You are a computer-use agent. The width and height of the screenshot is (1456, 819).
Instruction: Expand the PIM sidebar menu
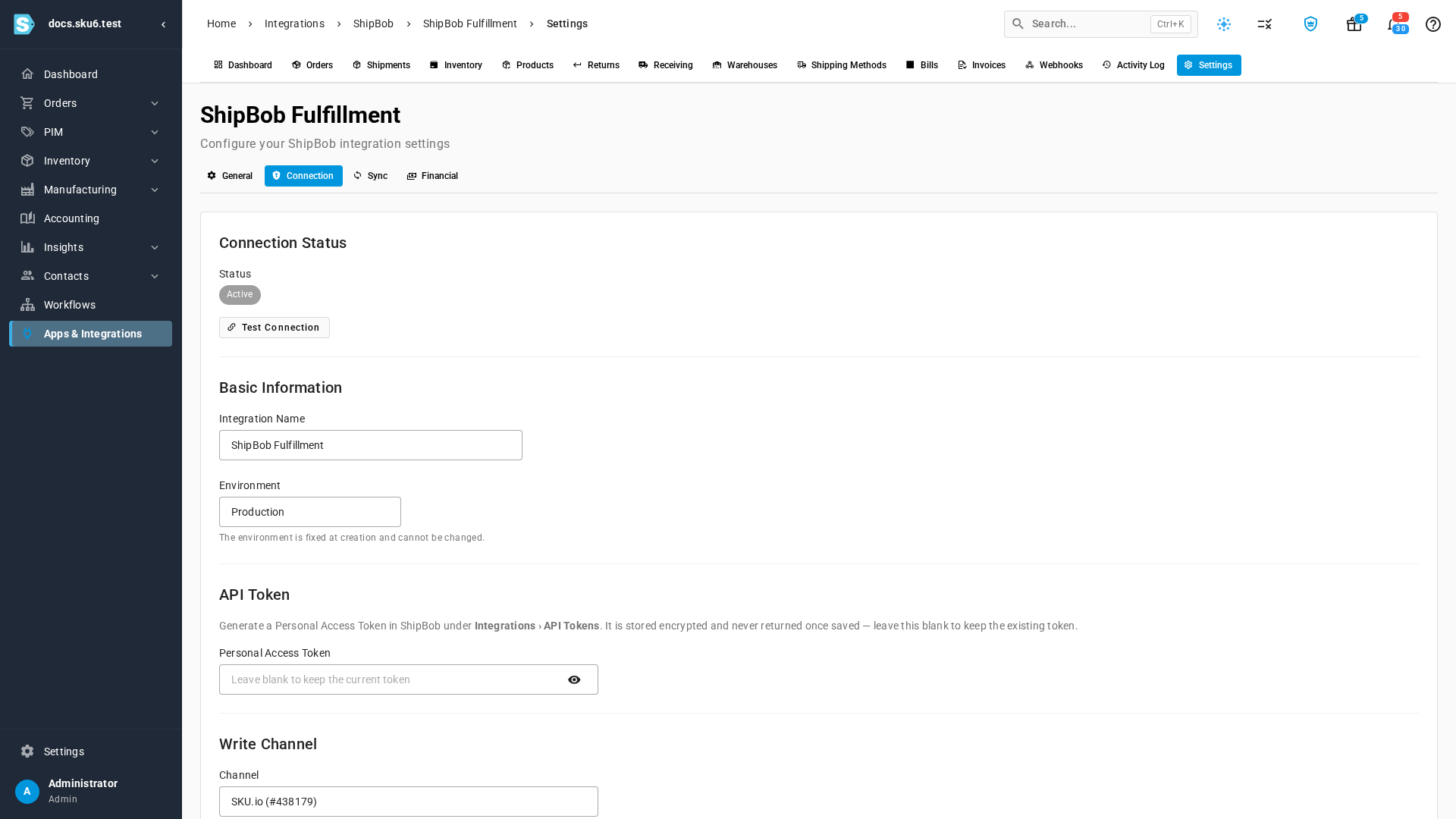point(155,132)
